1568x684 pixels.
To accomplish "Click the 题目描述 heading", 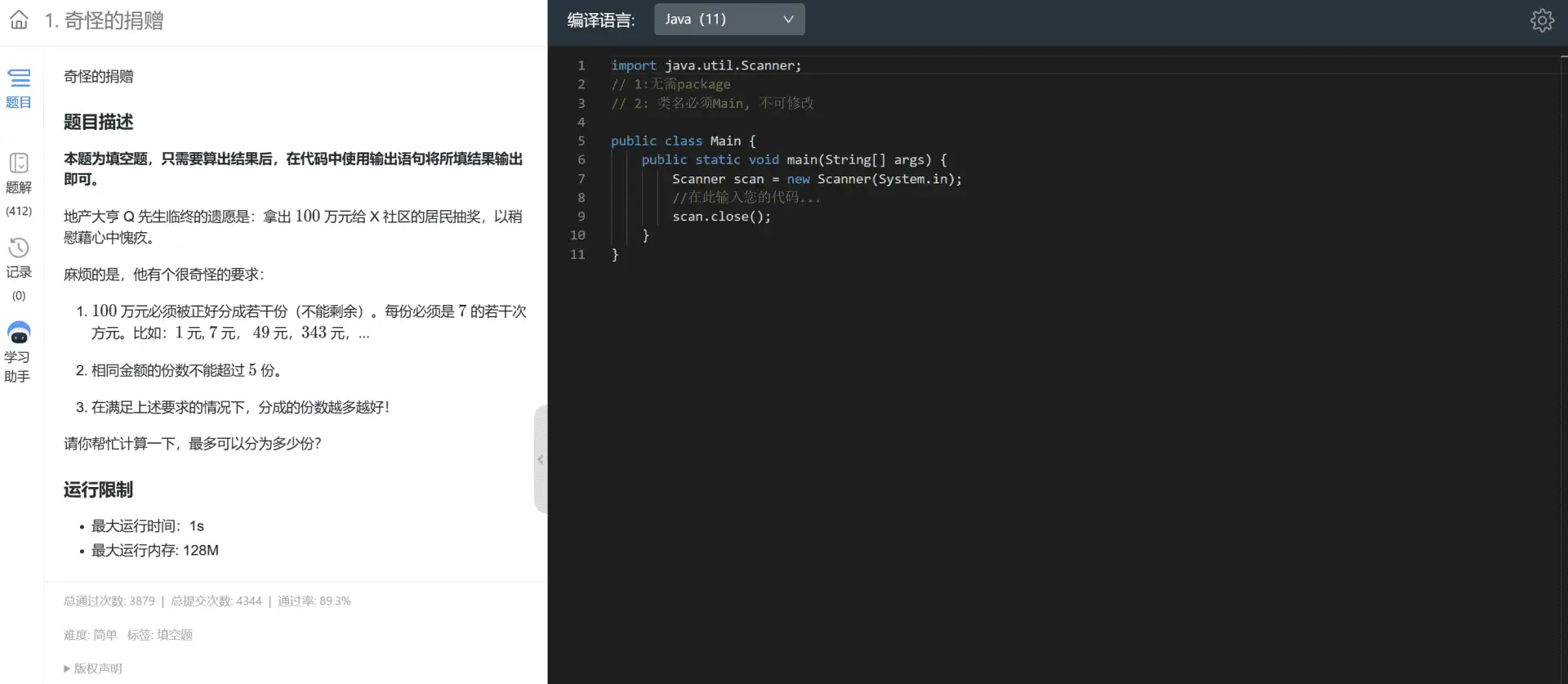I will (x=98, y=122).
